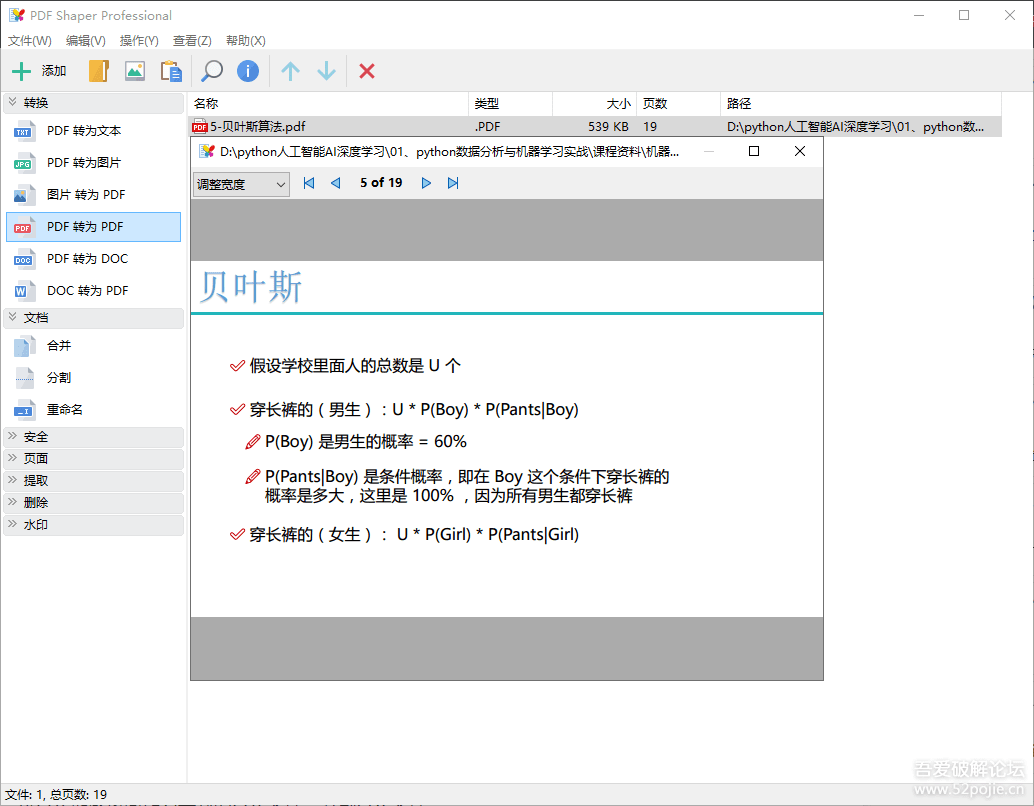Go to next page in preview
1034x806 pixels.
pos(426,183)
